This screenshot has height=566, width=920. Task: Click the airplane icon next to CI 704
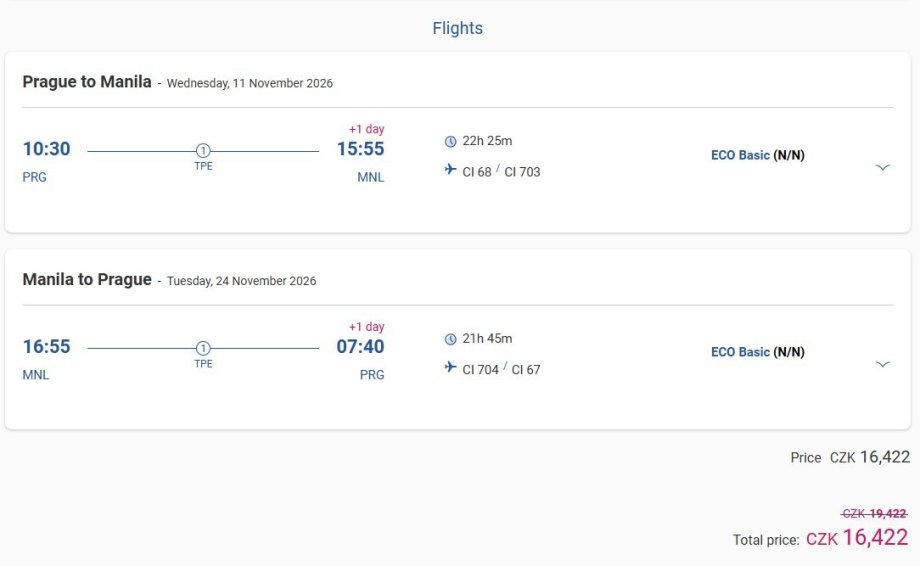[x=450, y=368]
